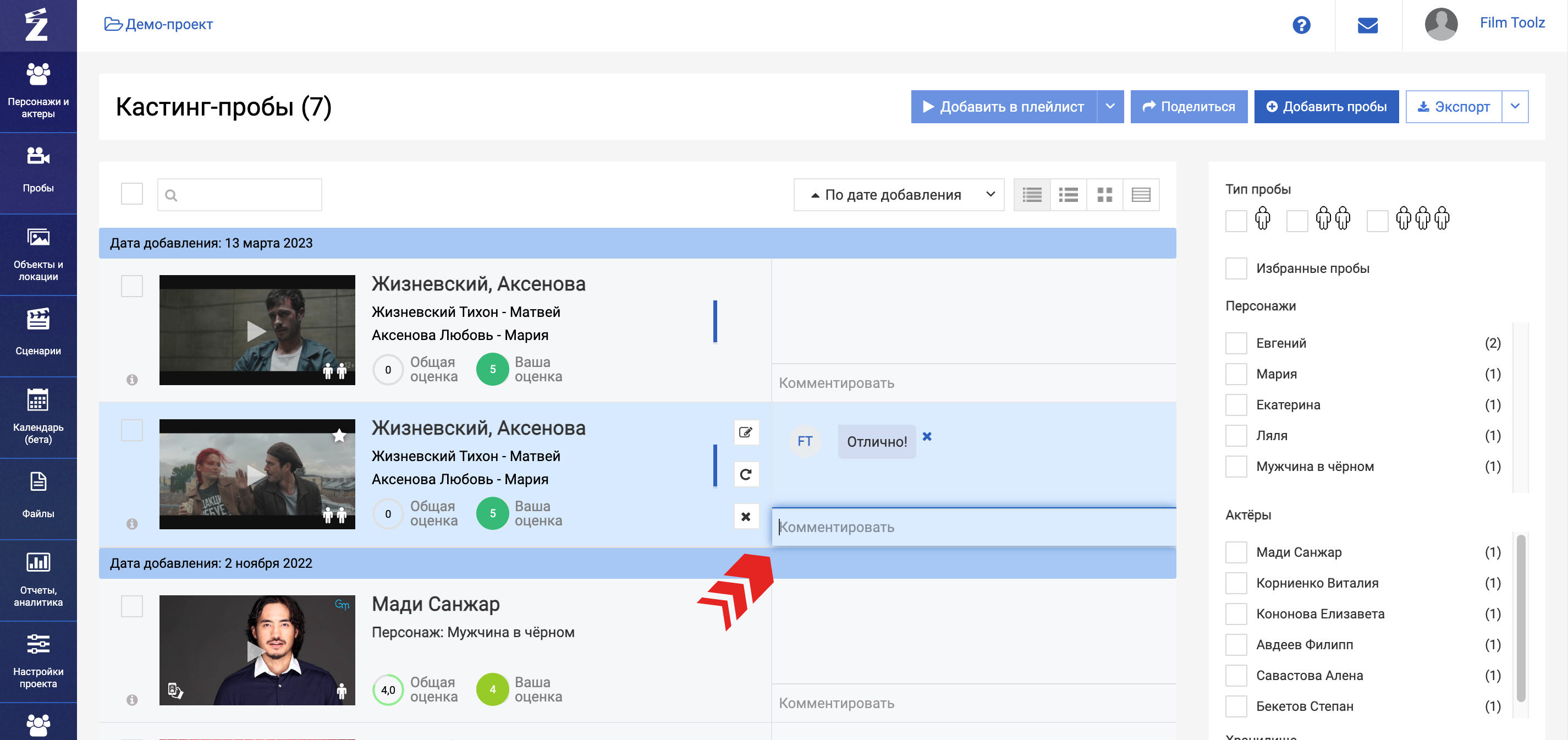Delete the "Отлично!" comment with blue X

(x=926, y=437)
